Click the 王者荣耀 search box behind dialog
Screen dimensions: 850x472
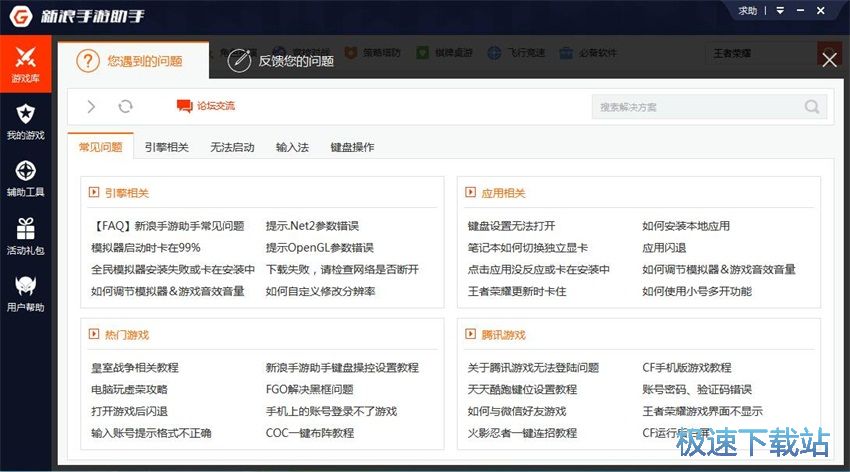click(x=761, y=53)
